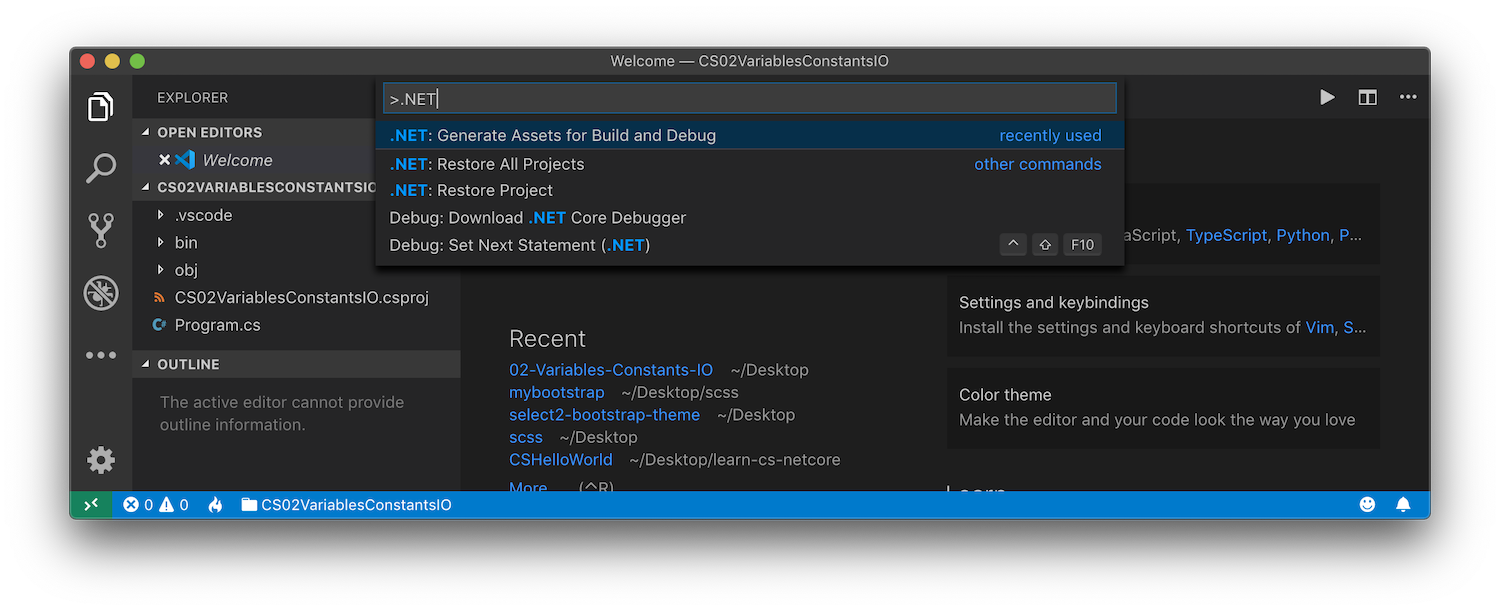Screen dimensions: 1500x611
Task: Expand the .vscode folder
Action: (x=203, y=215)
